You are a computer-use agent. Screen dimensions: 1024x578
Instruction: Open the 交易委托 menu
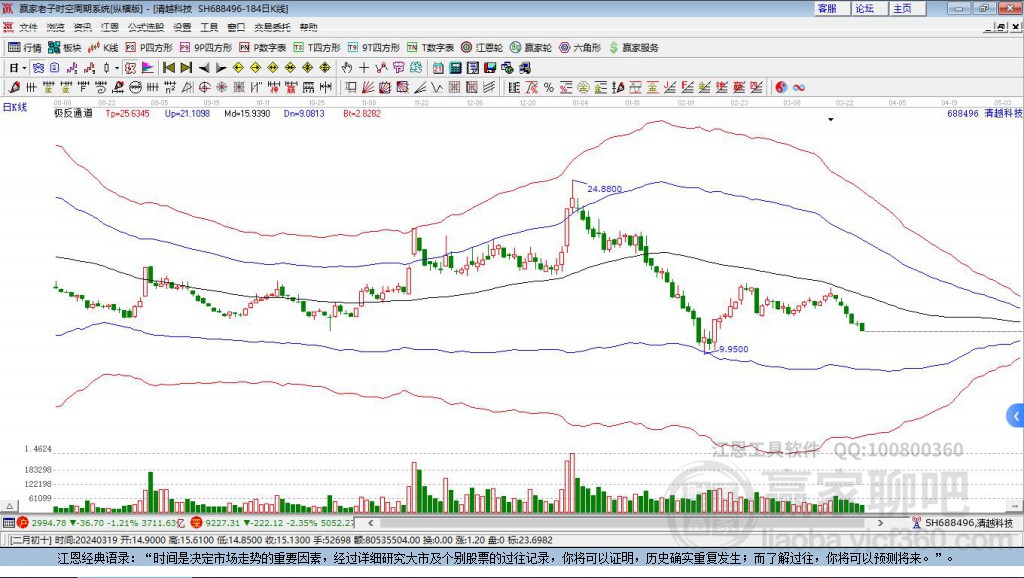tap(272, 27)
